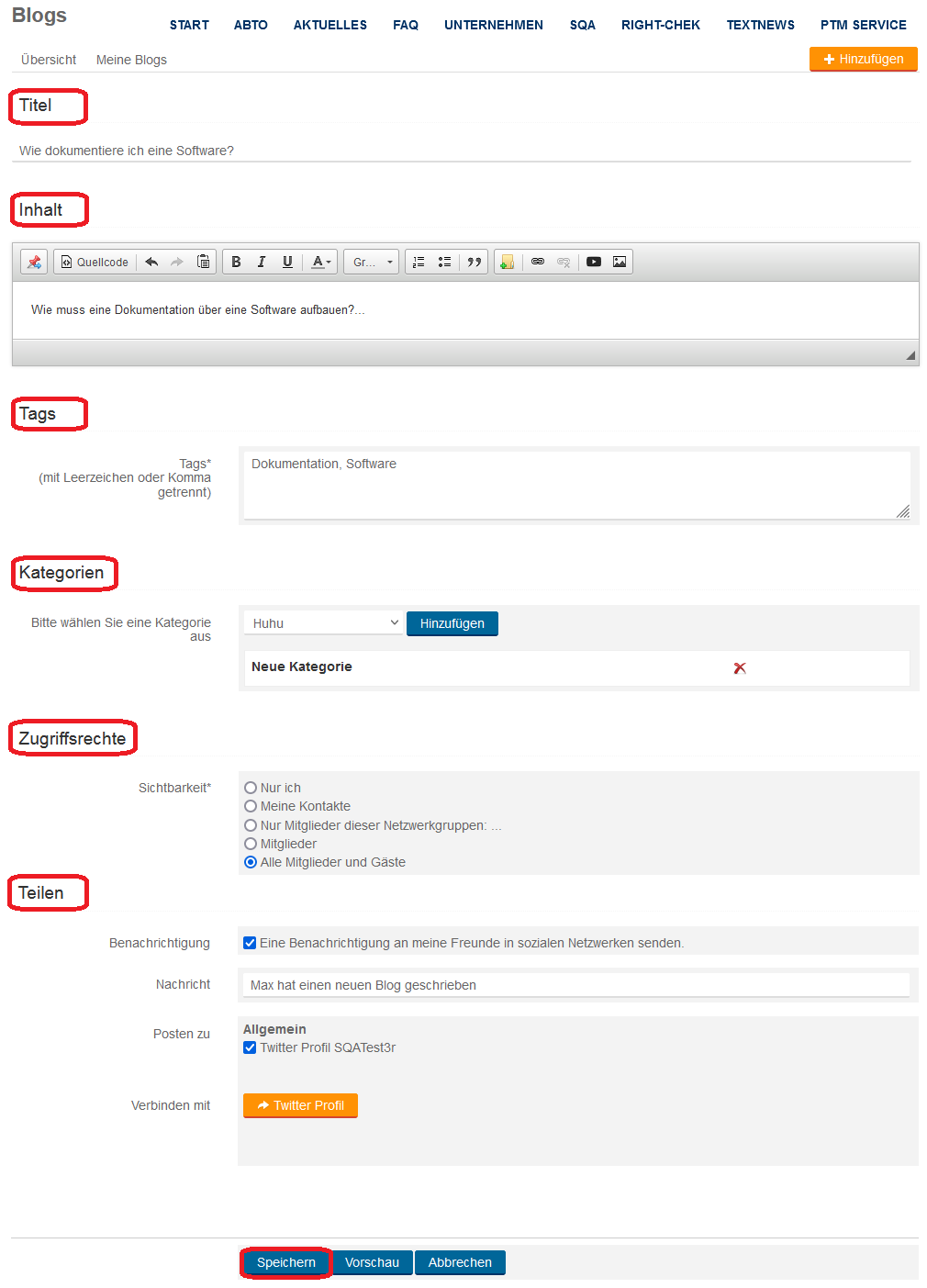Insert an image into content
This screenshot has height=1288, width=927.
tap(620, 262)
